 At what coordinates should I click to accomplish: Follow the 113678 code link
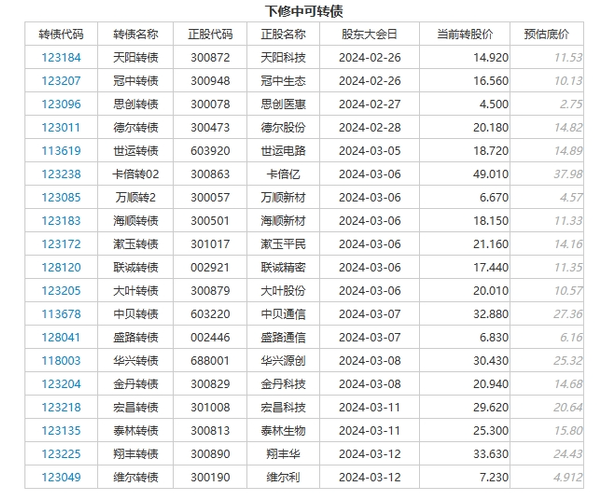coord(61,314)
